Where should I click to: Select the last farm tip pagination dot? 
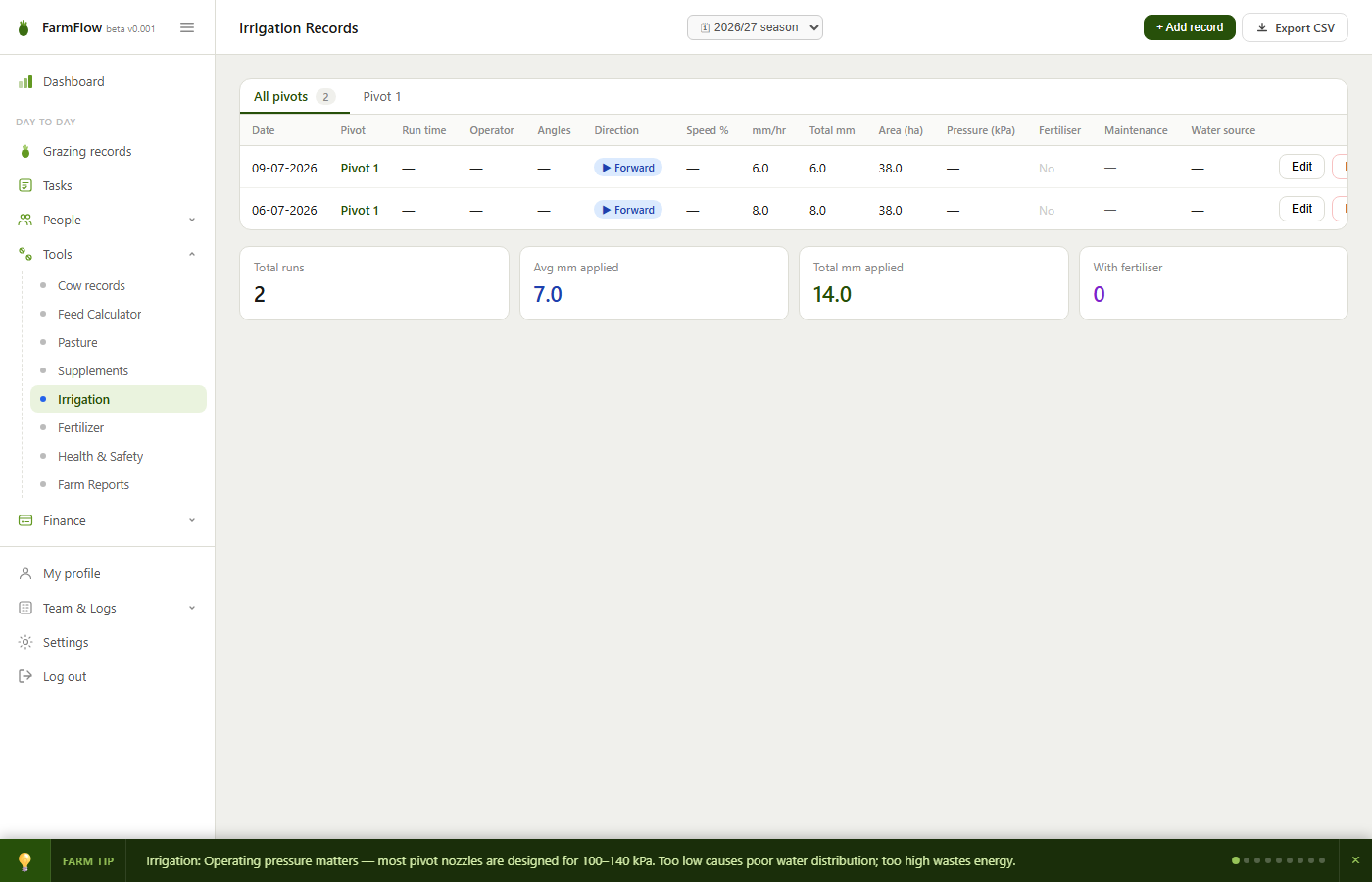(x=1322, y=860)
